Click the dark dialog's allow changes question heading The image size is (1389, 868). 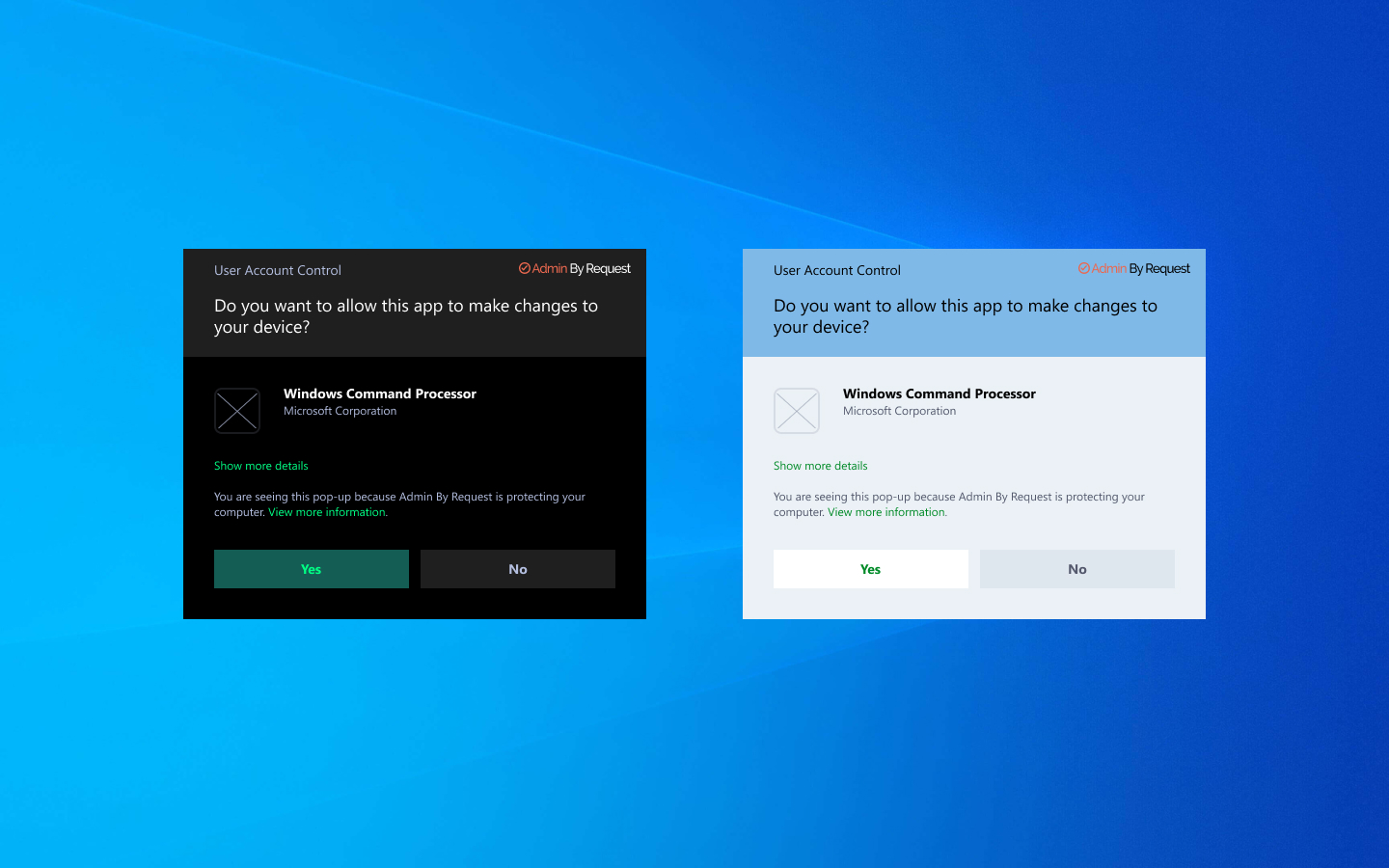click(x=406, y=316)
